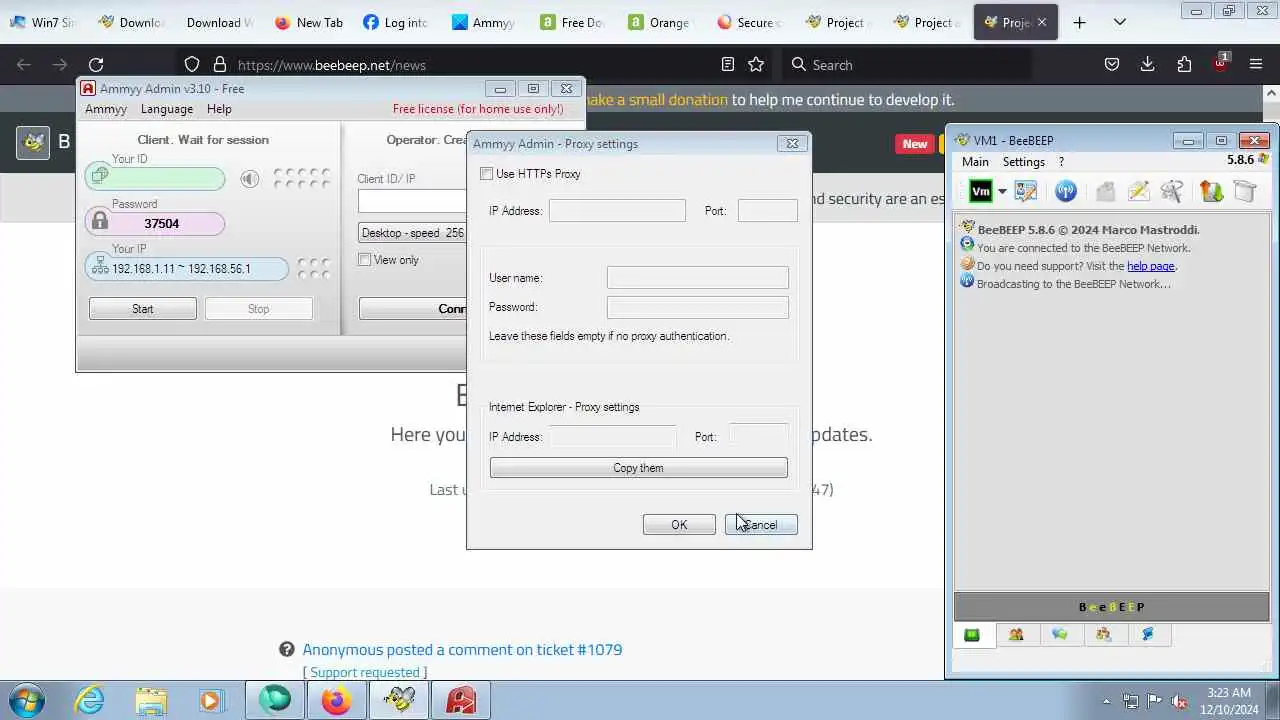Open the ? help menu in BeeBEEP
Viewport: 1280px width, 720px height.
[1061, 161]
